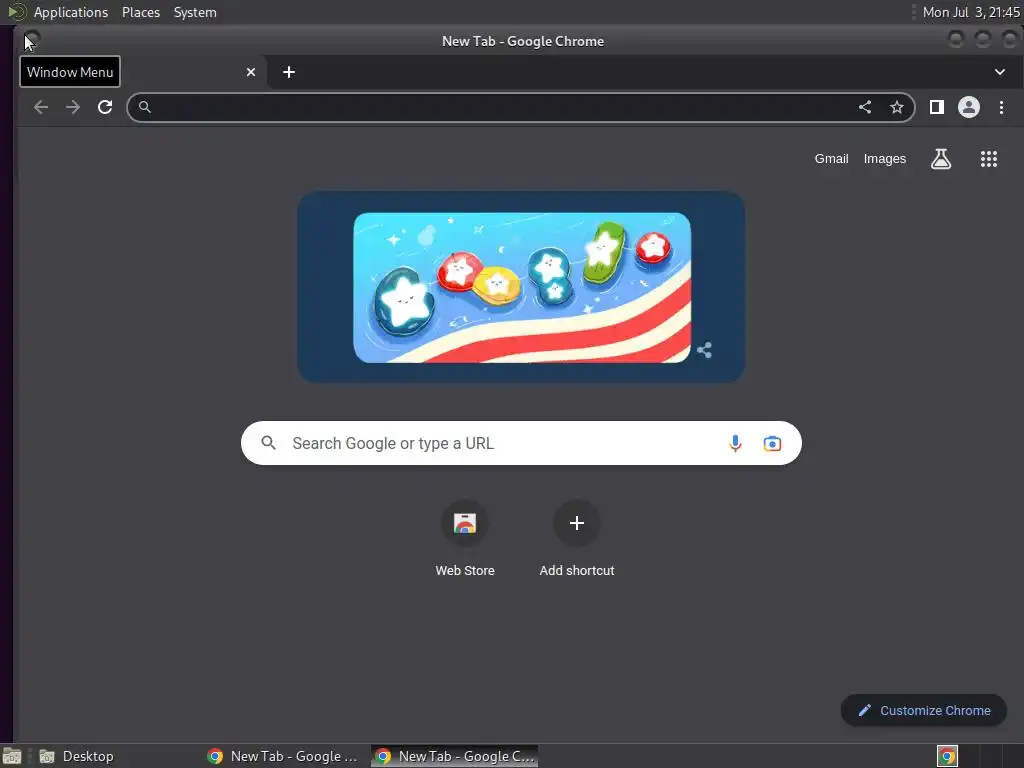Switch to first New Tab taskbar window
The height and width of the screenshot is (768, 1024).
(x=283, y=756)
